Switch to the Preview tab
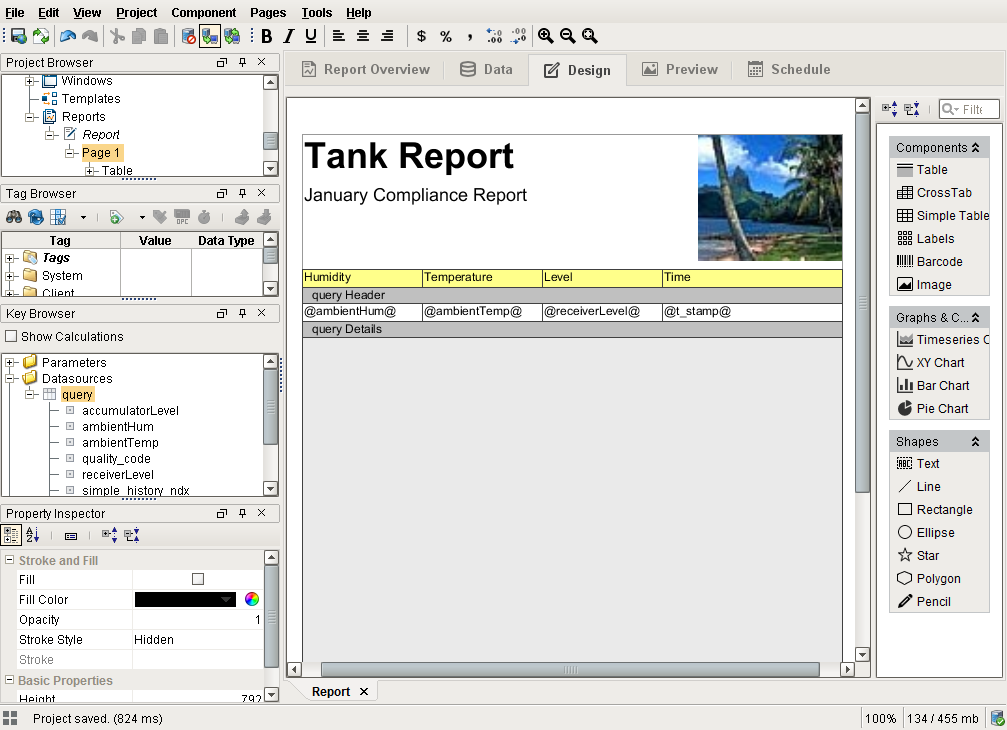Screen dimensions: 1007x730 tap(680, 69)
